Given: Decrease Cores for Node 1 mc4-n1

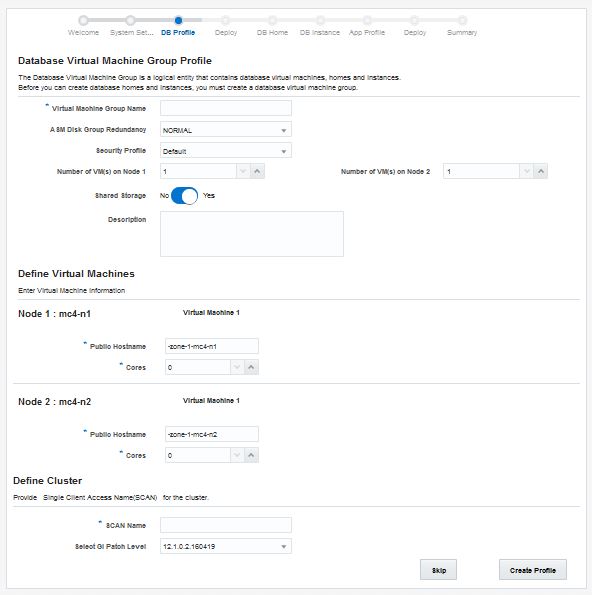Looking at the screenshot, I should coord(237,367).
